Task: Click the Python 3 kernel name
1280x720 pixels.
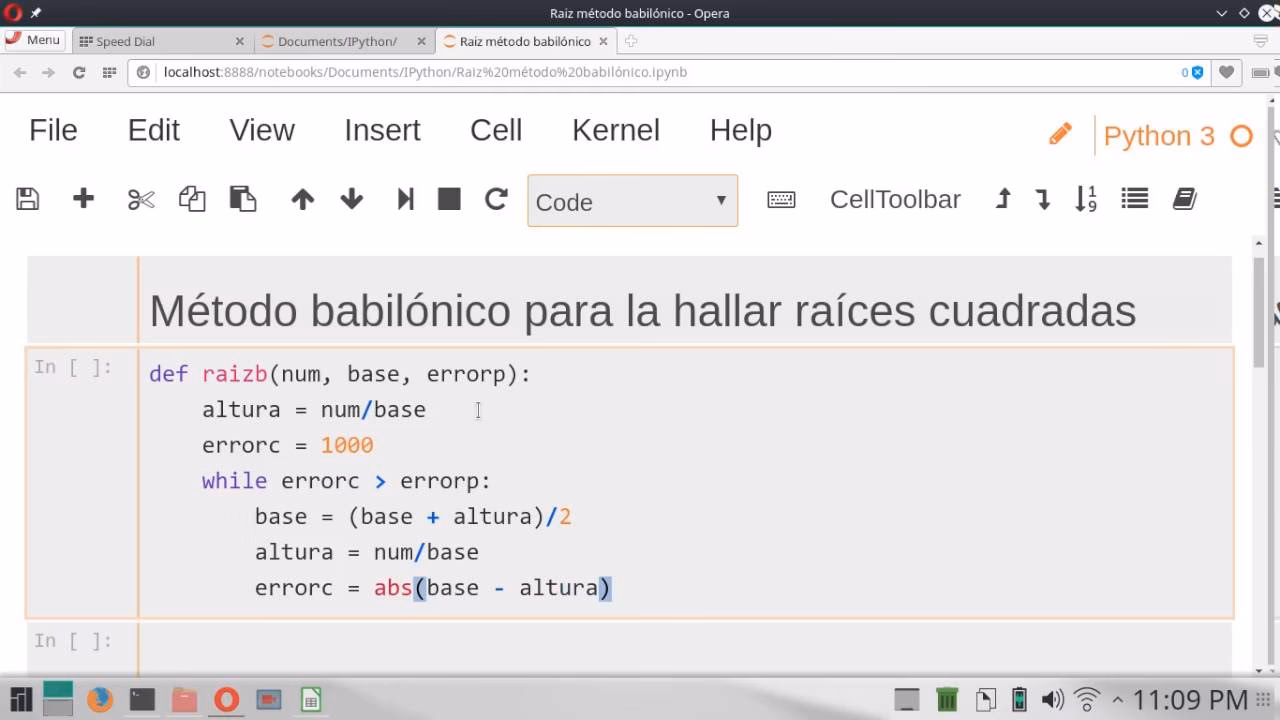Action: tap(1158, 135)
